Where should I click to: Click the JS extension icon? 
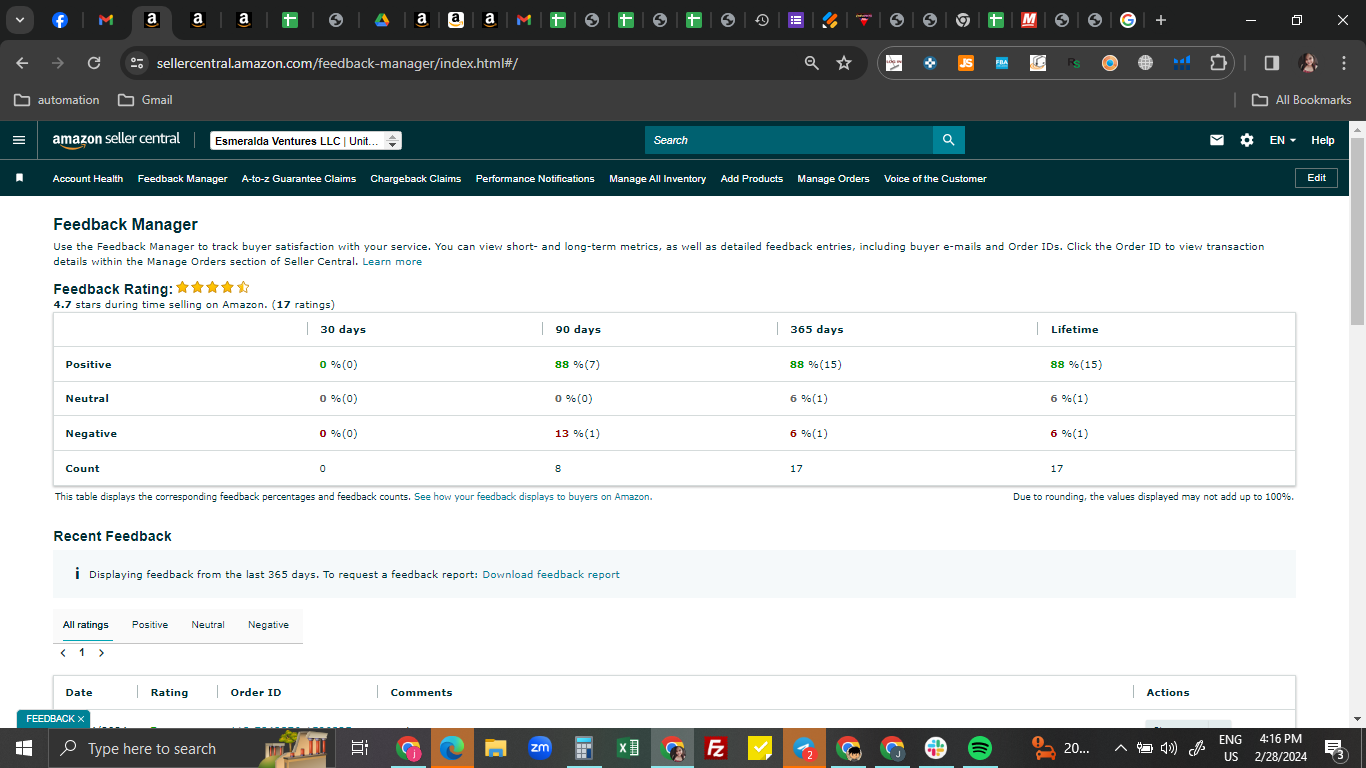point(966,63)
